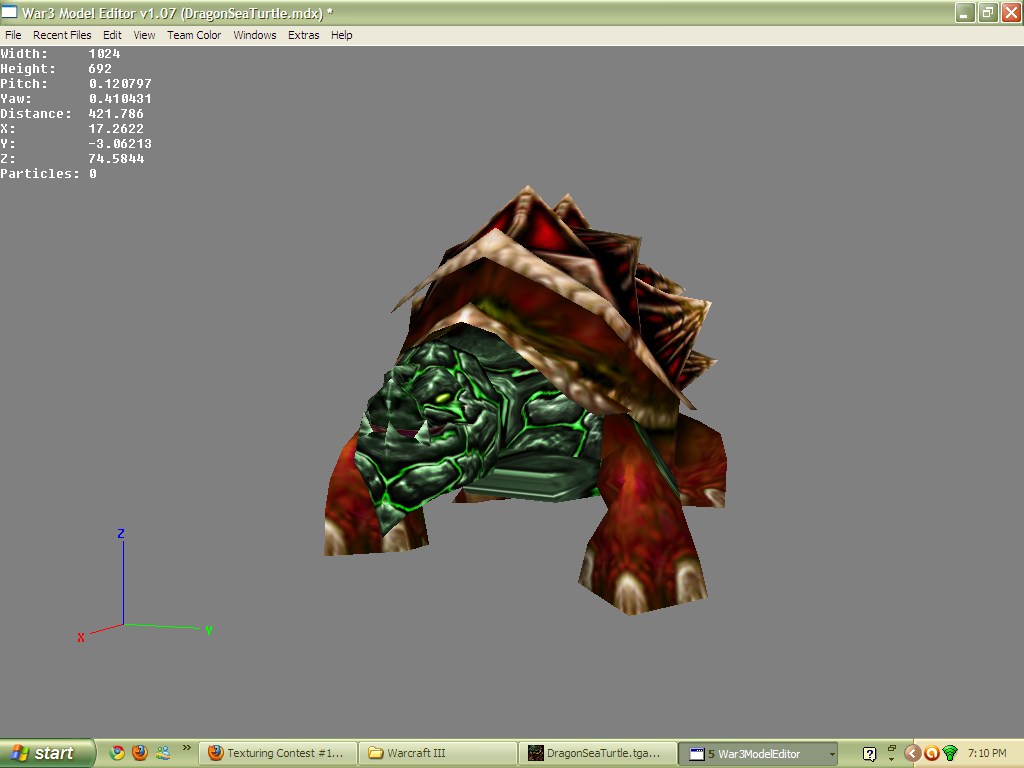
Task: Open the File menu
Action: pyautogui.click(x=13, y=35)
